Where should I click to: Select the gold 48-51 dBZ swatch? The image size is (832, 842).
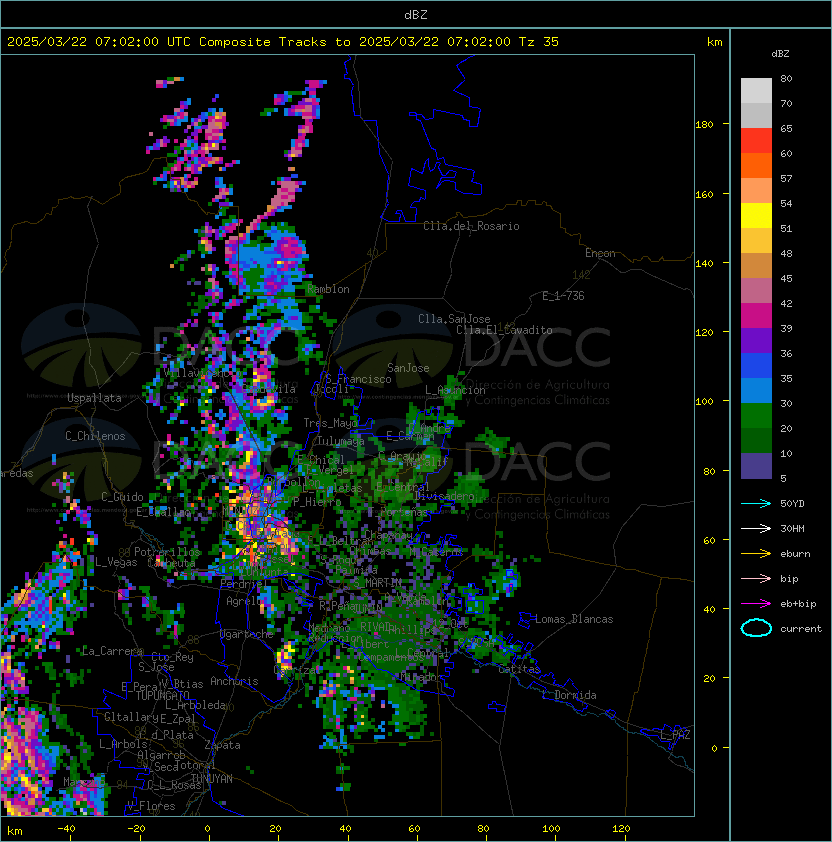pos(756,241)
